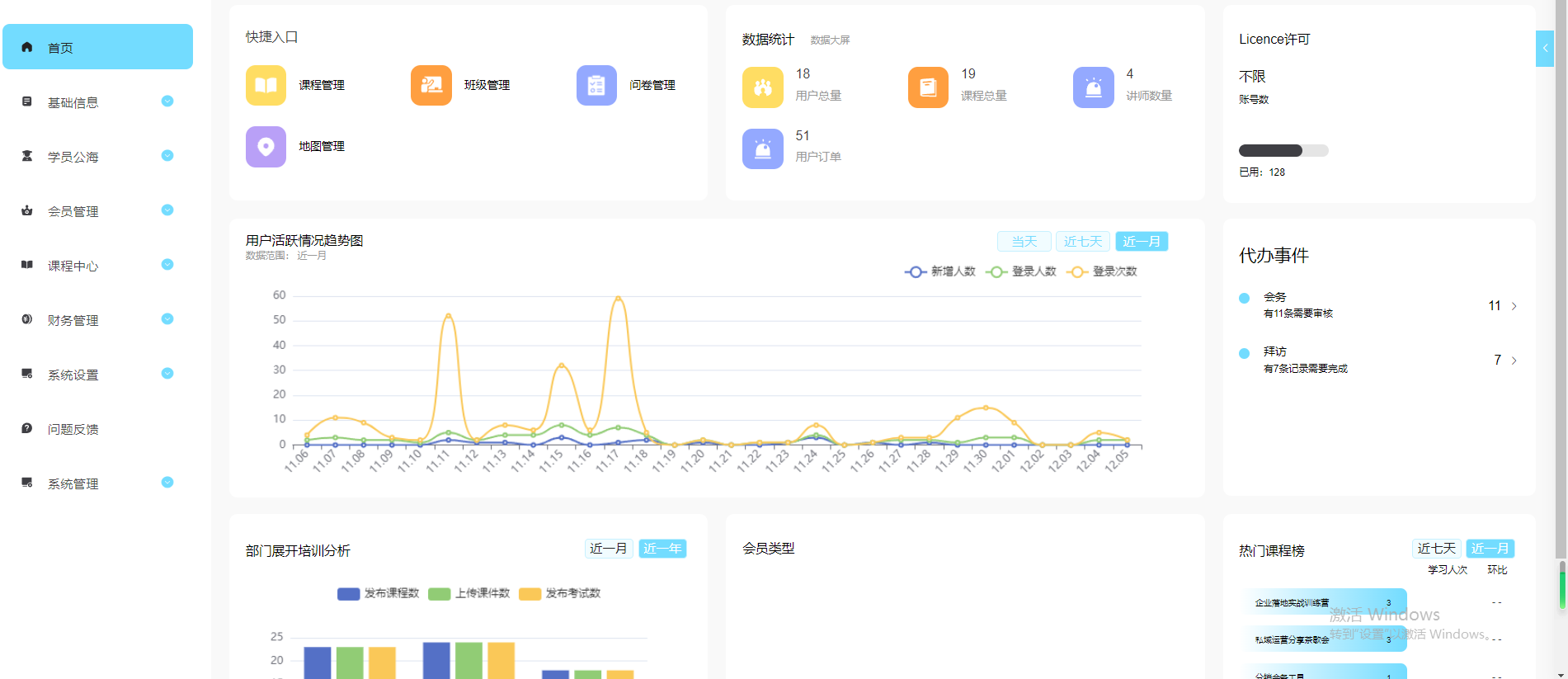Click 有7条记录需要完成 text

(1306, 369)
